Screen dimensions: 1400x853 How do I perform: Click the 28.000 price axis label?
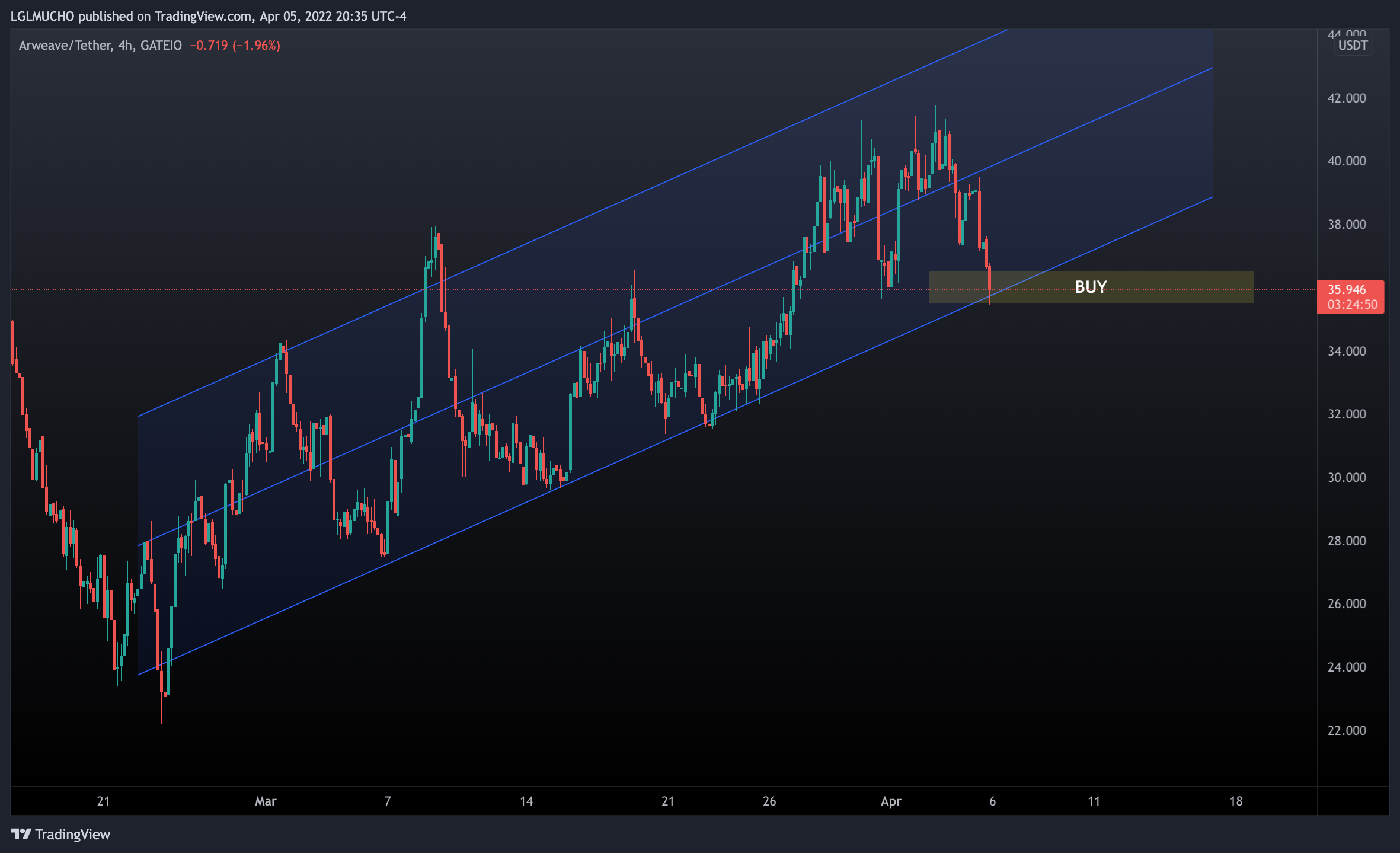[1347, 541]
